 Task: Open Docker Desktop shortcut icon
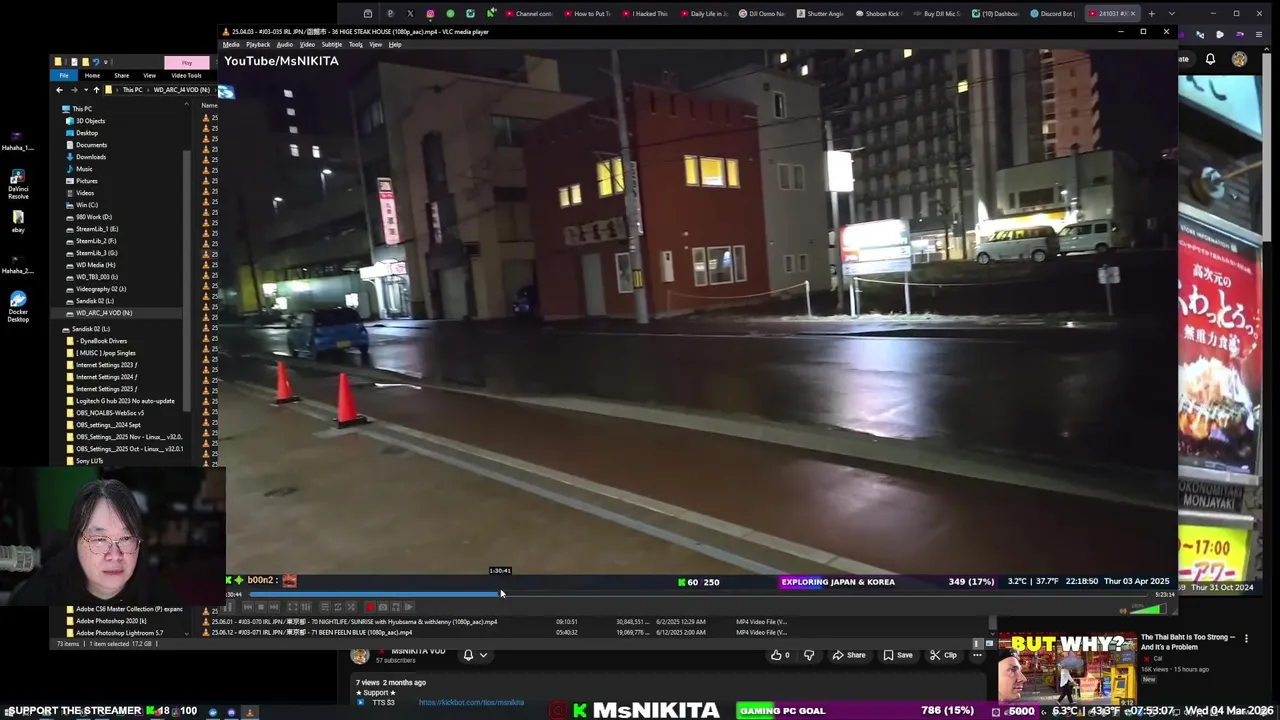[x=17, y=305]
